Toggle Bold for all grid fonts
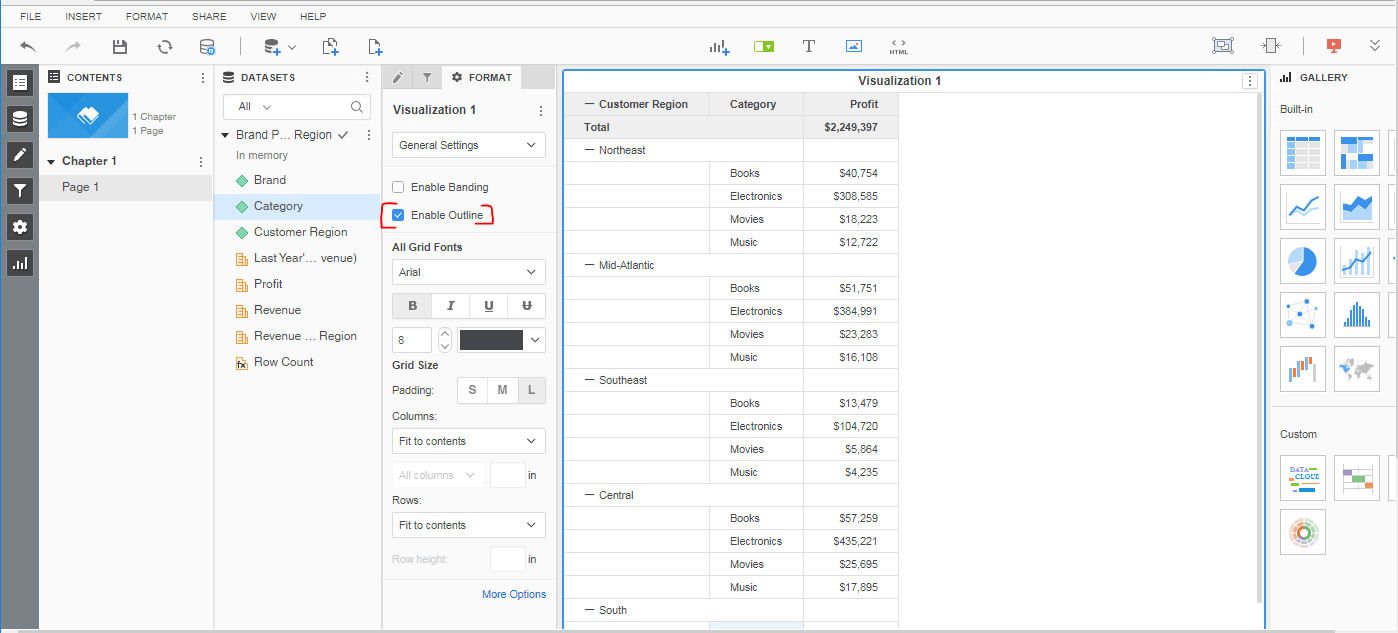 [x=411, y=306]
